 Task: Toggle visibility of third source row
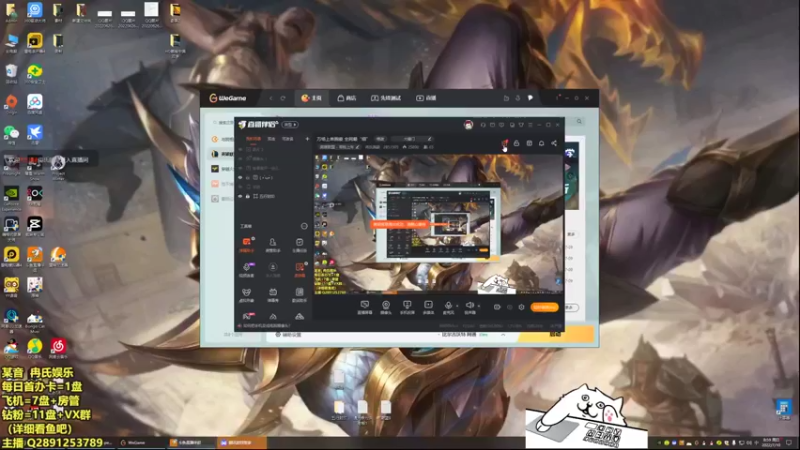(240, 168)
